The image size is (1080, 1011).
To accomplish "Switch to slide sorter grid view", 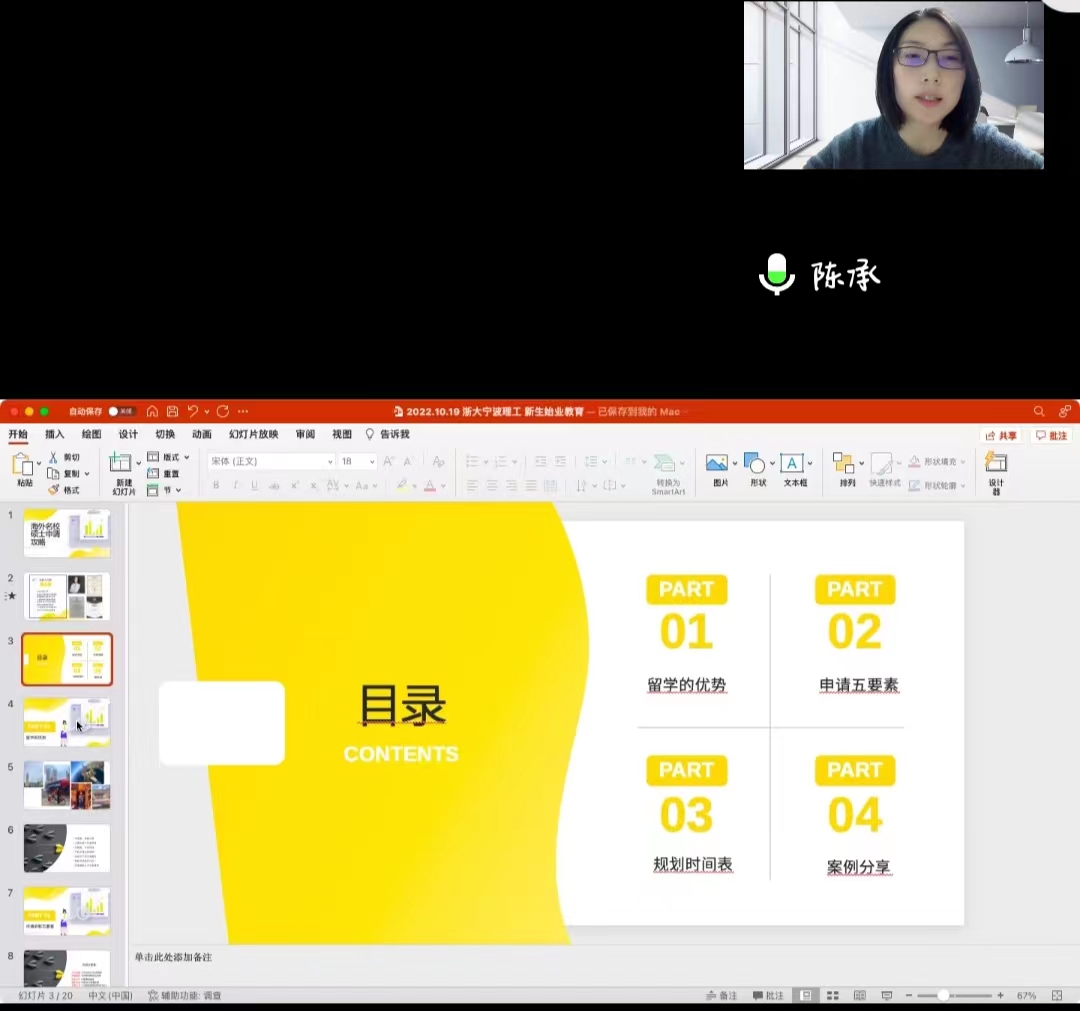I will pyautogui.click(x=832, y=996).
